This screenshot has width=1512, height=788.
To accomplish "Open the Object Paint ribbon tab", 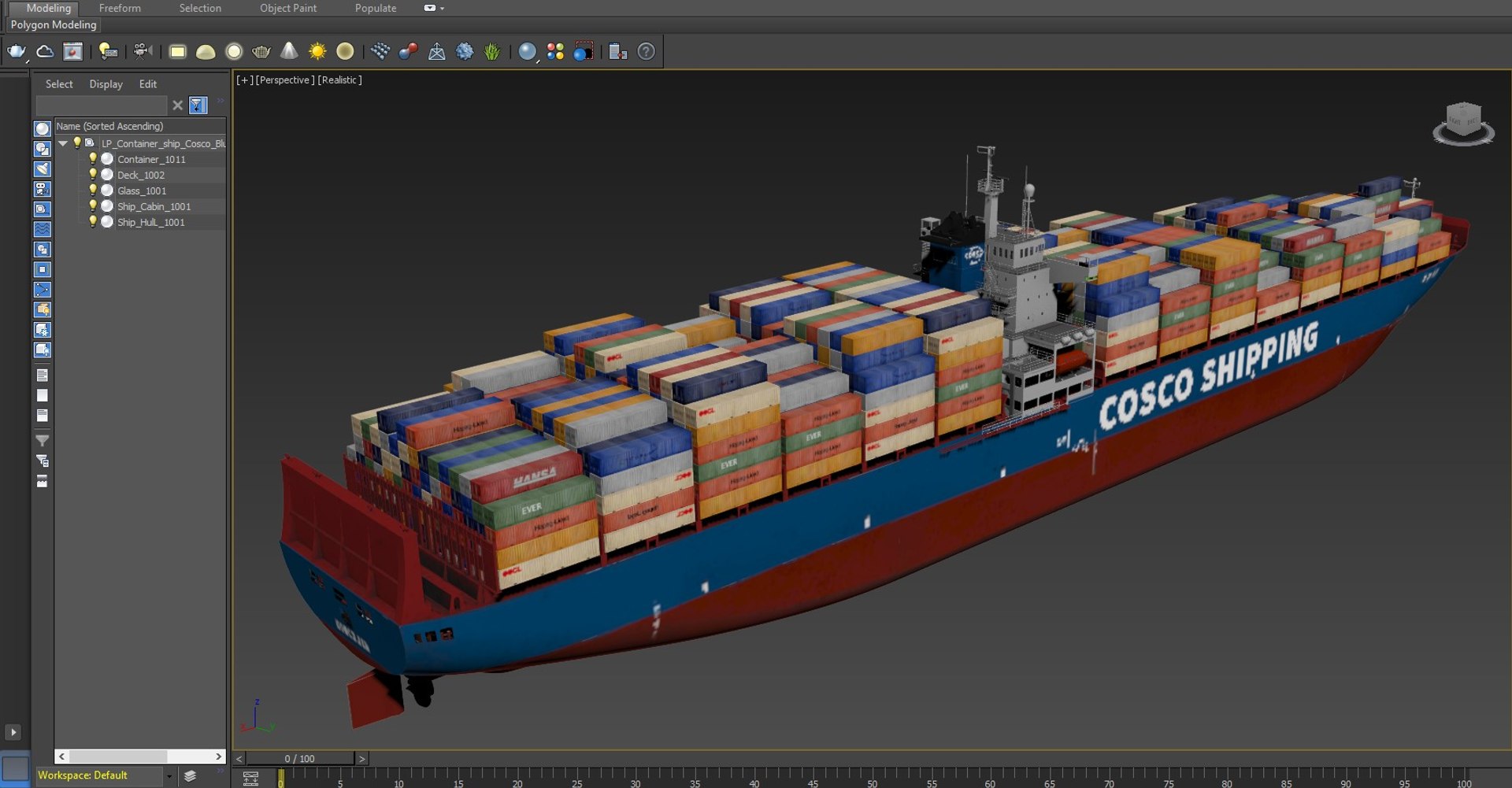I will point(288,8).
